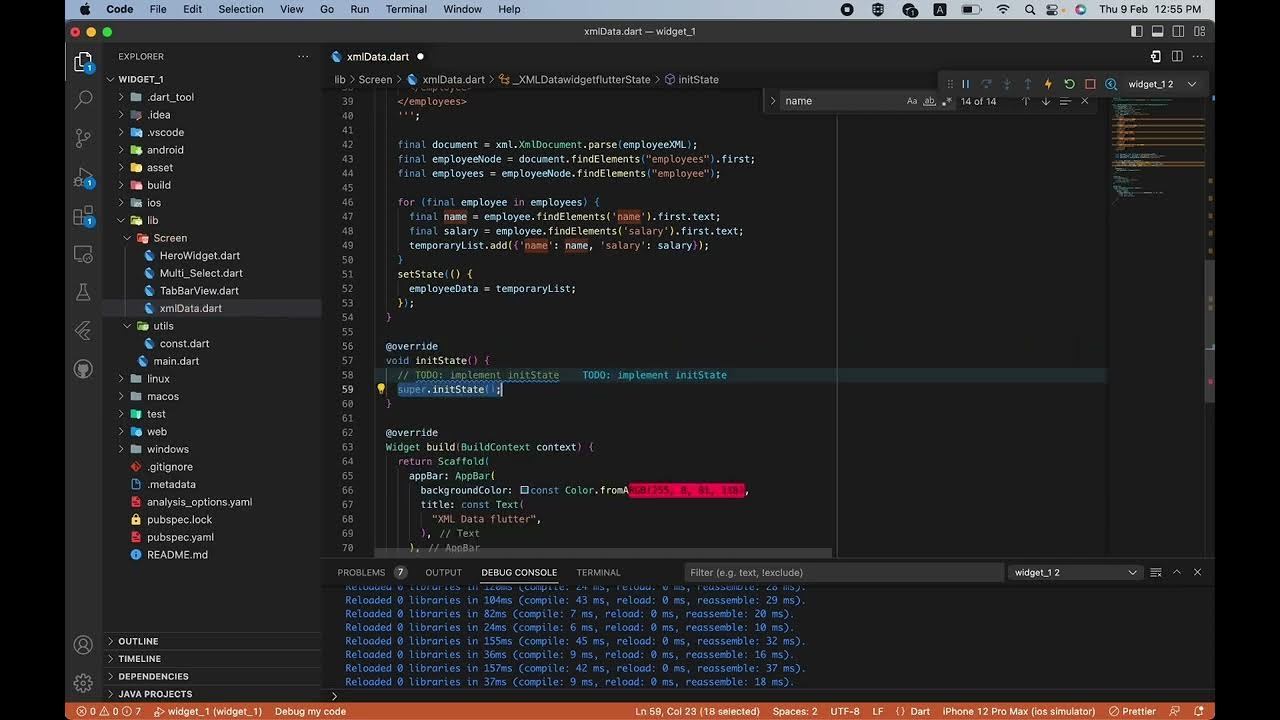
Task: Click the find input containing name
Action: pos(843,101)
